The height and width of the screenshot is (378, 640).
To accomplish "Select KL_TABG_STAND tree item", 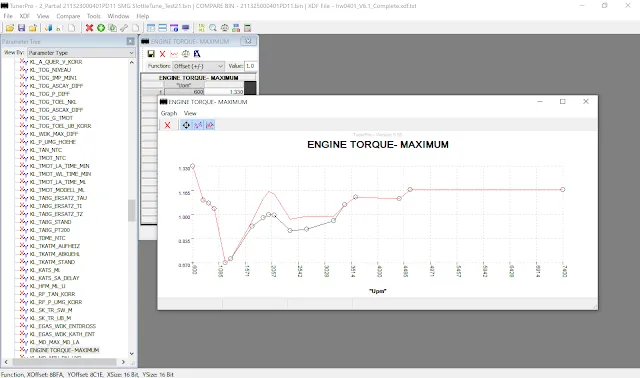I will 50,222.
